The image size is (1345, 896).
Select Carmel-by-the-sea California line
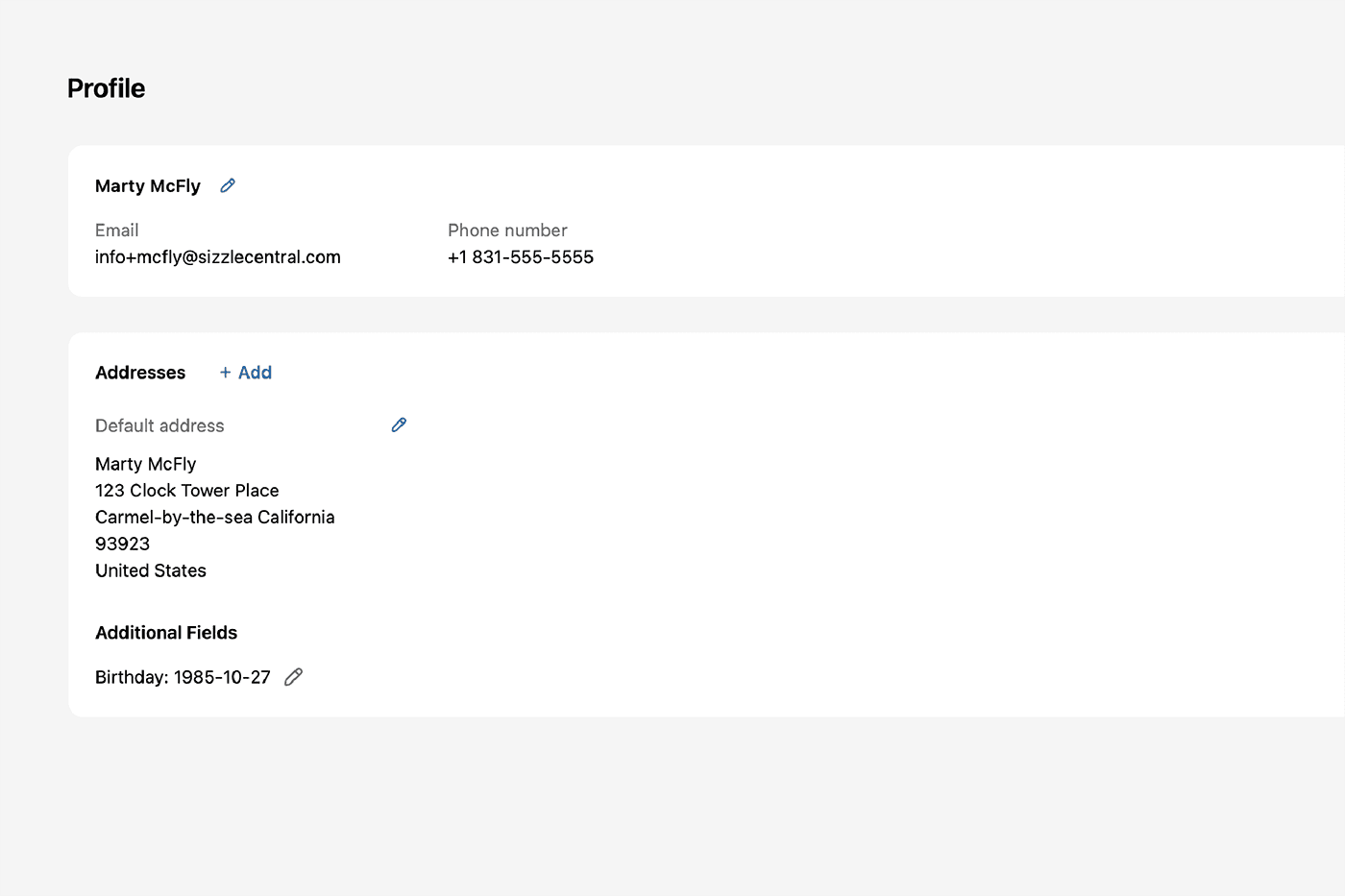[215, 518]
